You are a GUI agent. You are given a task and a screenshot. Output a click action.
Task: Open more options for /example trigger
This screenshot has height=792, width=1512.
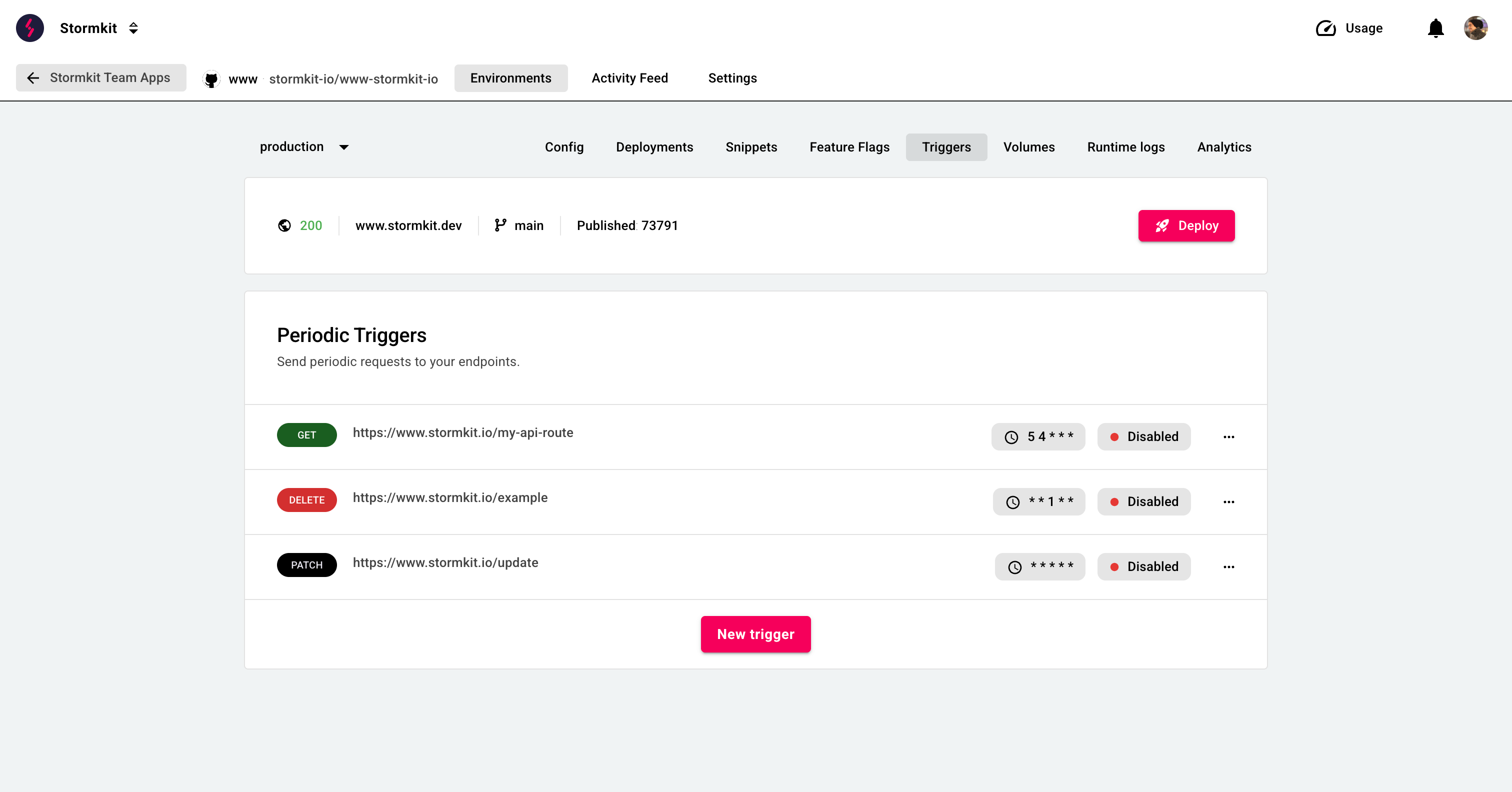[x=1228, y=502]
